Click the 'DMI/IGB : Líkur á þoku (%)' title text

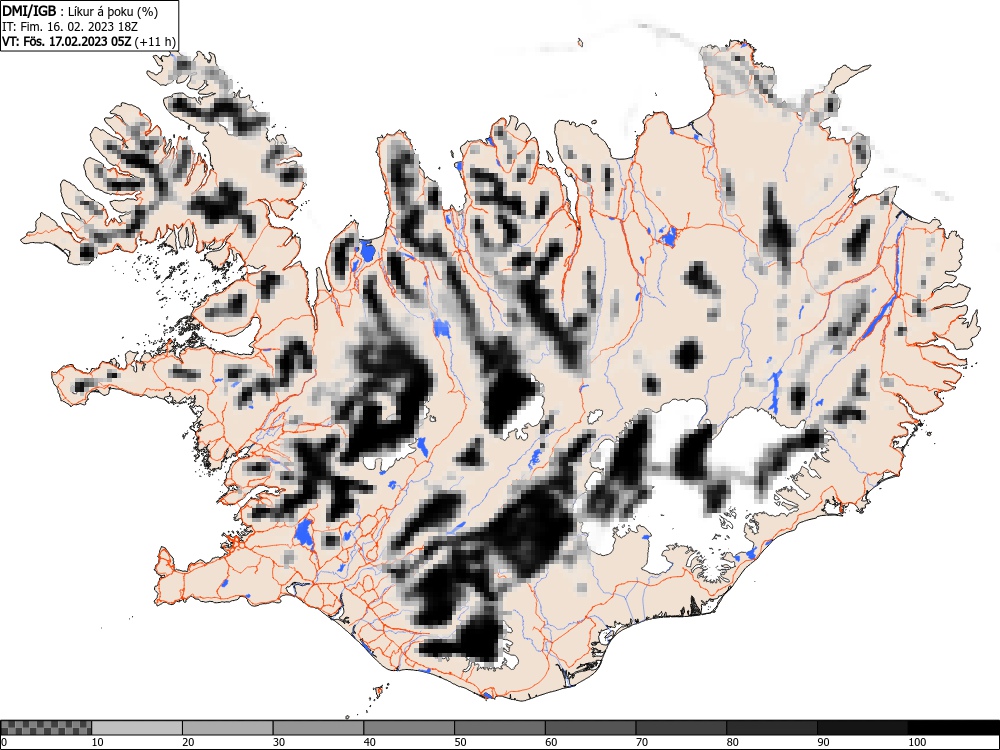coord(80,11)
